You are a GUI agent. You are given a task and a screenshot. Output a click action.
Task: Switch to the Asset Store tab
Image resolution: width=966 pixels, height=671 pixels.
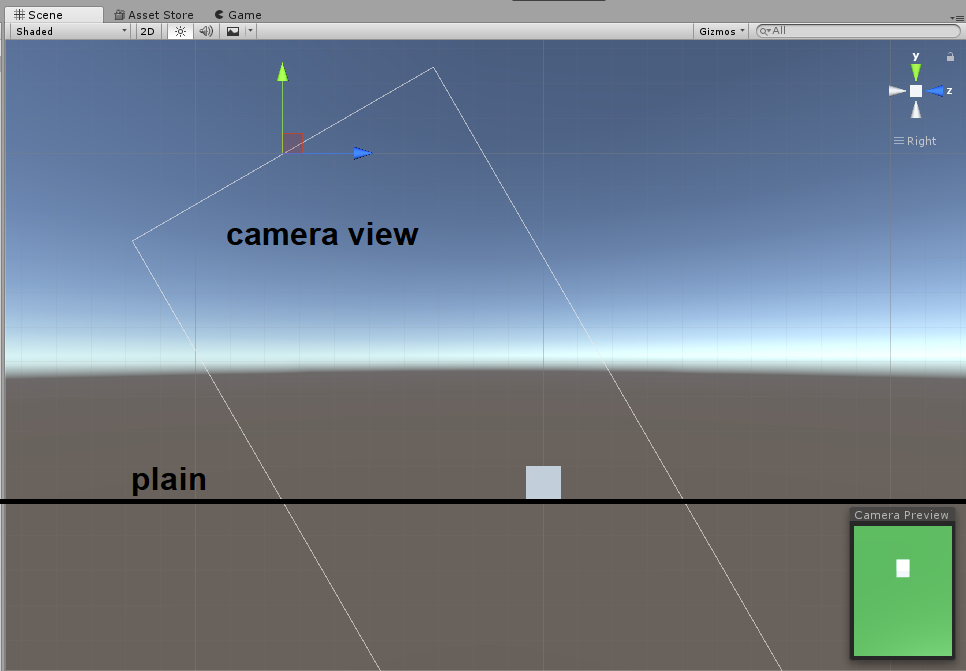pos(154,15)
